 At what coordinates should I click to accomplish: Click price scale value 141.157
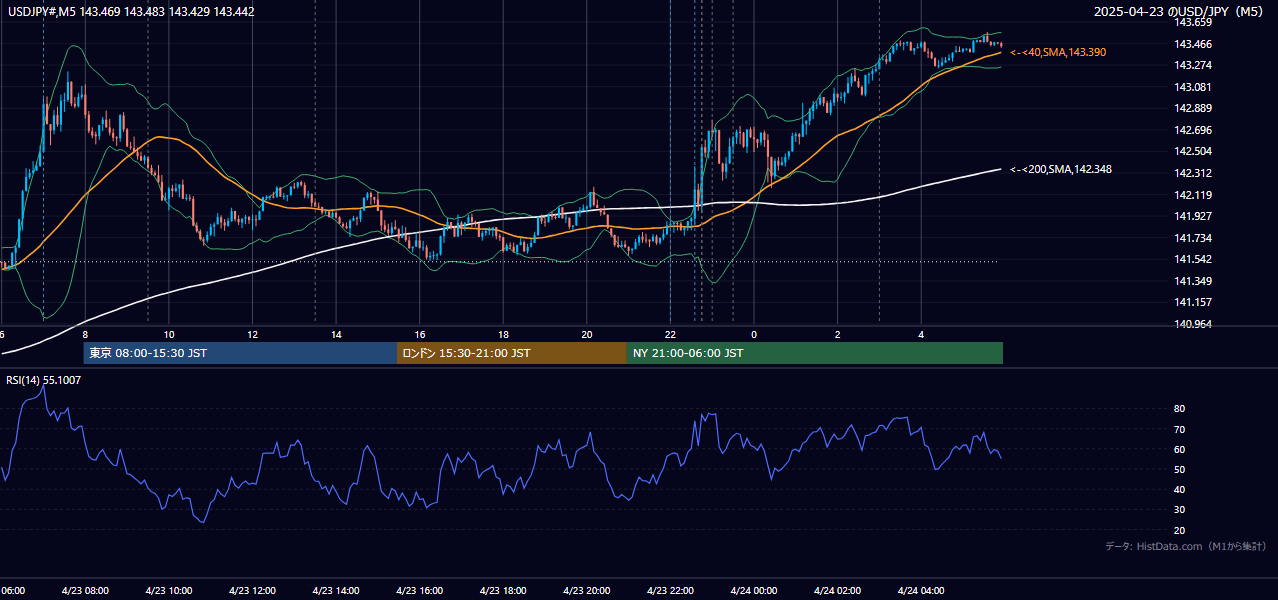tap(1193, 302)
